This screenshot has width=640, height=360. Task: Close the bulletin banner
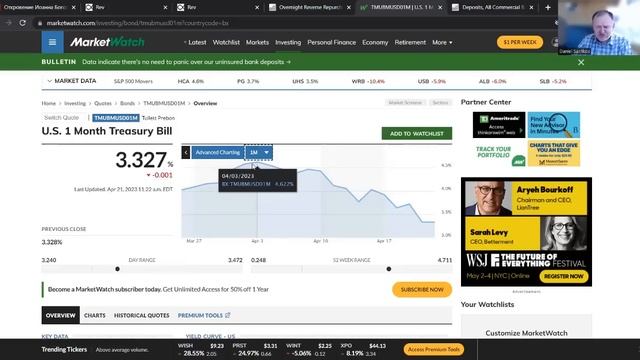pyautogui.click(x=581, y=62)
